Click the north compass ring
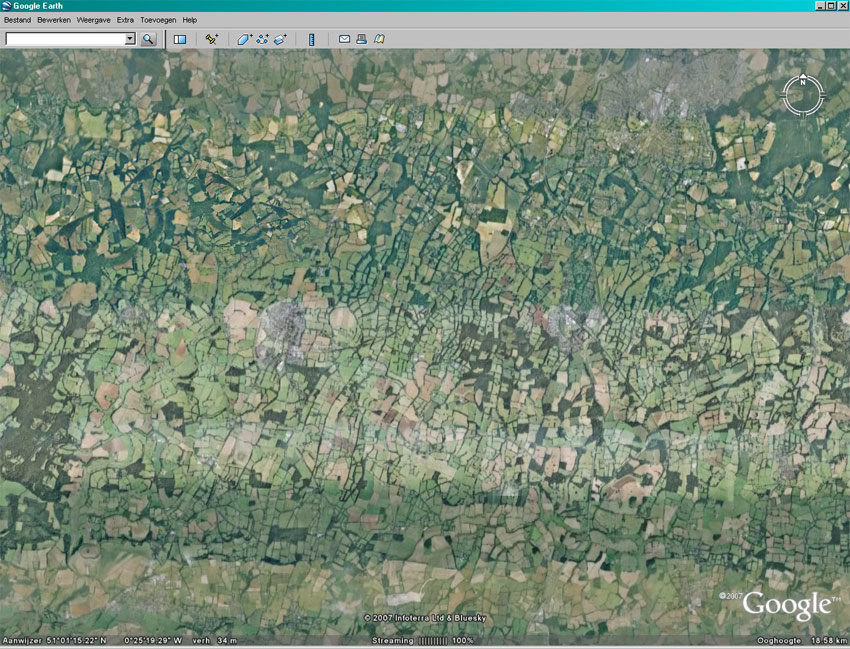The width and height of the screenshot is (850, 649). tap(803, 95)
